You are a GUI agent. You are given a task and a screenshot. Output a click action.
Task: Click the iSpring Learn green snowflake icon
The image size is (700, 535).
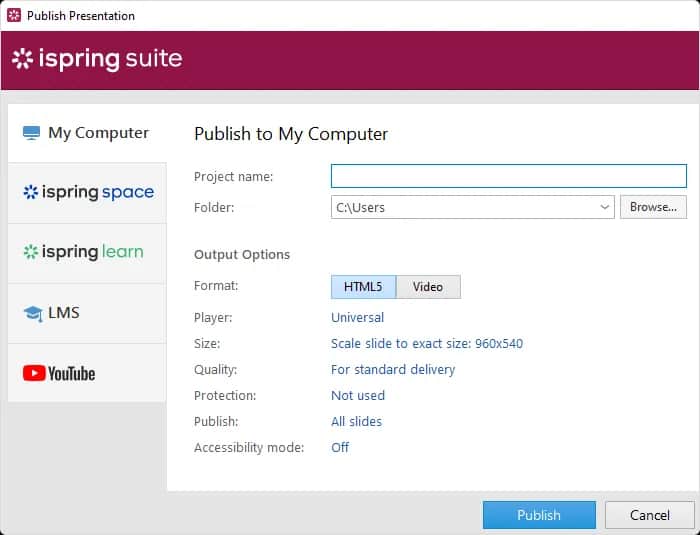[30, 252]
